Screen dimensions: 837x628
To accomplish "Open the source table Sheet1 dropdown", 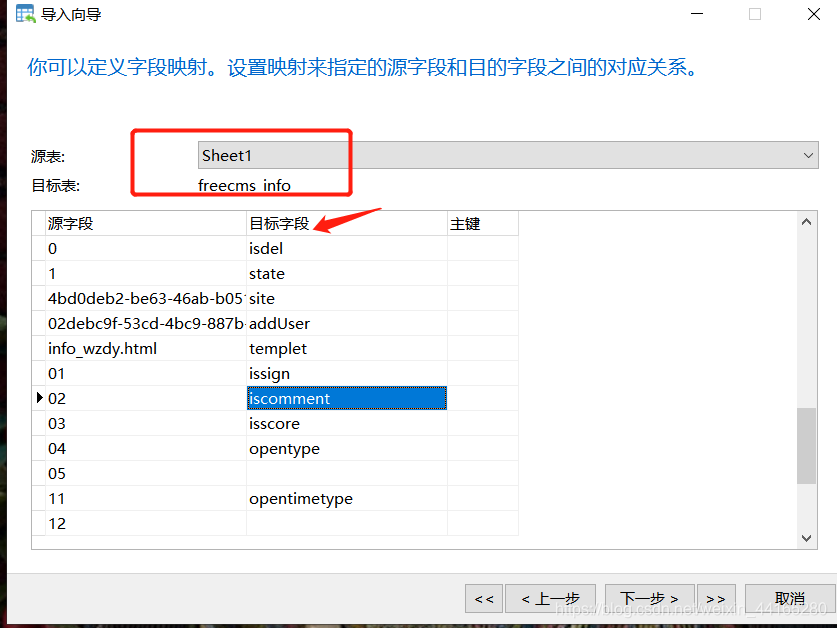I will pos(508,155).
